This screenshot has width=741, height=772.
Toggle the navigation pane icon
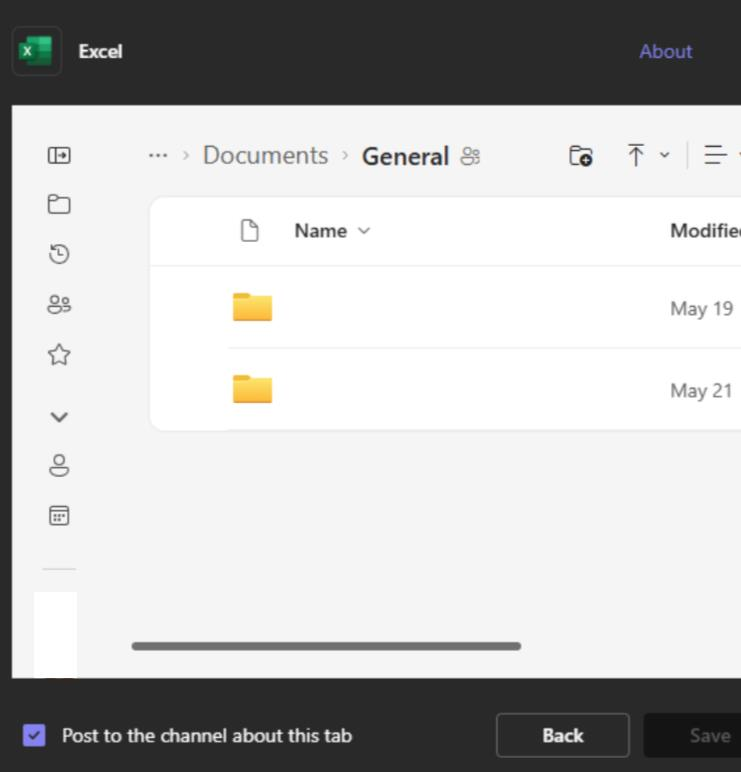(59, 156)
